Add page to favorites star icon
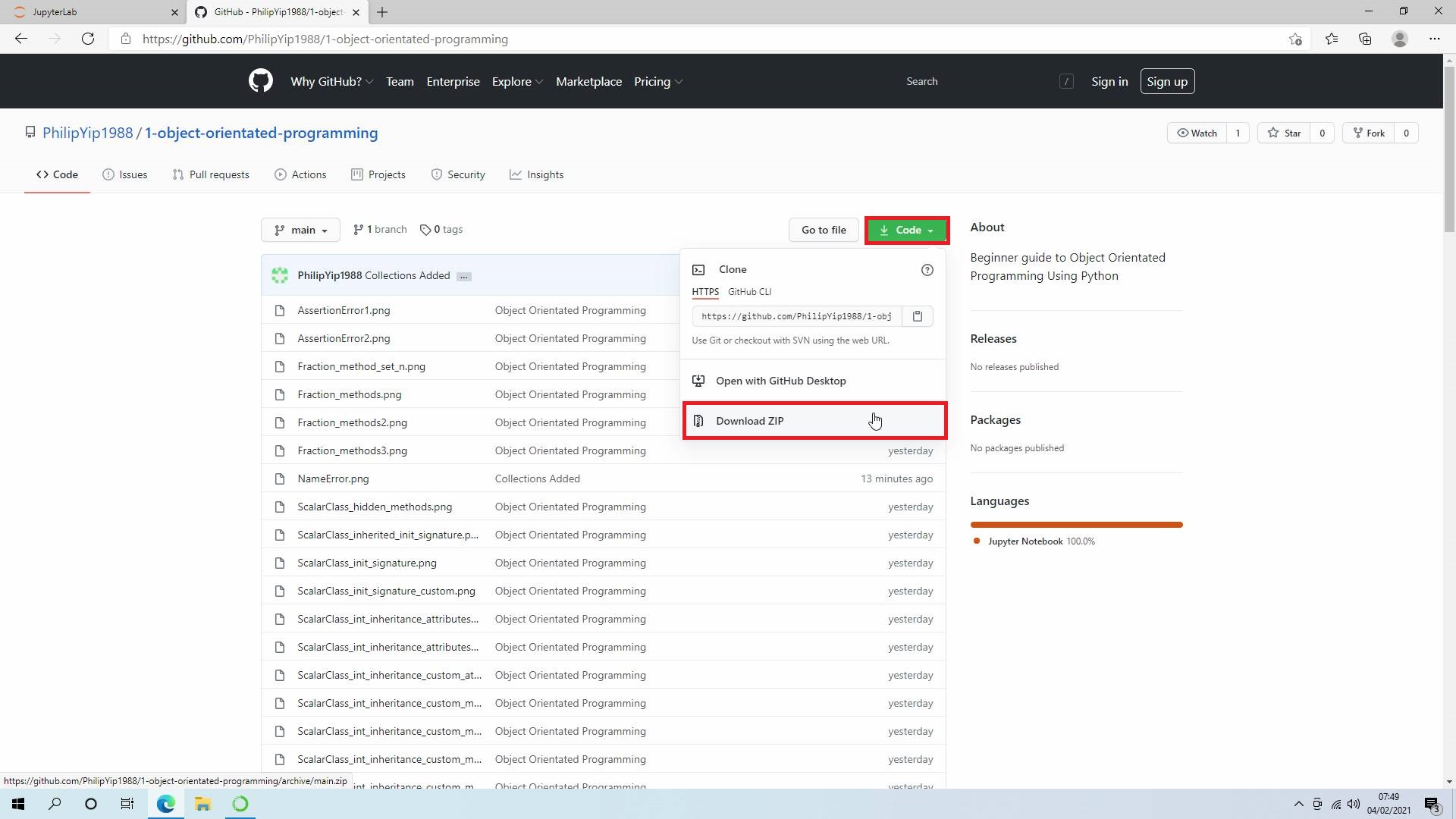Screen dimensions: 1456x819 1295,39
